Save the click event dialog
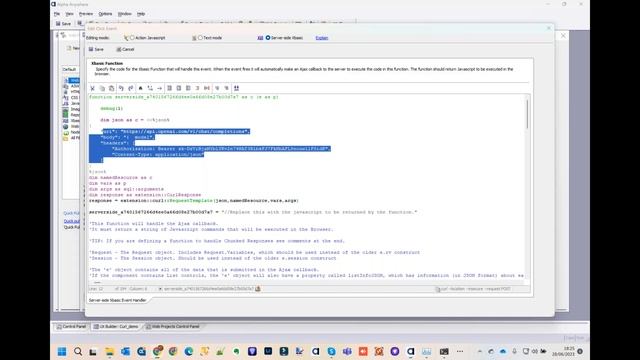 (96, 49)
